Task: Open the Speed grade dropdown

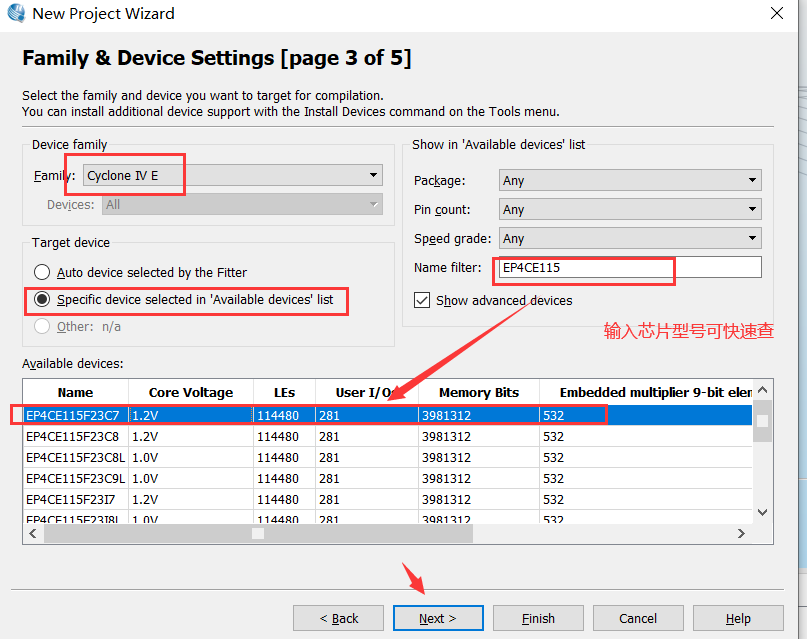Action: [x=630, y=238]
